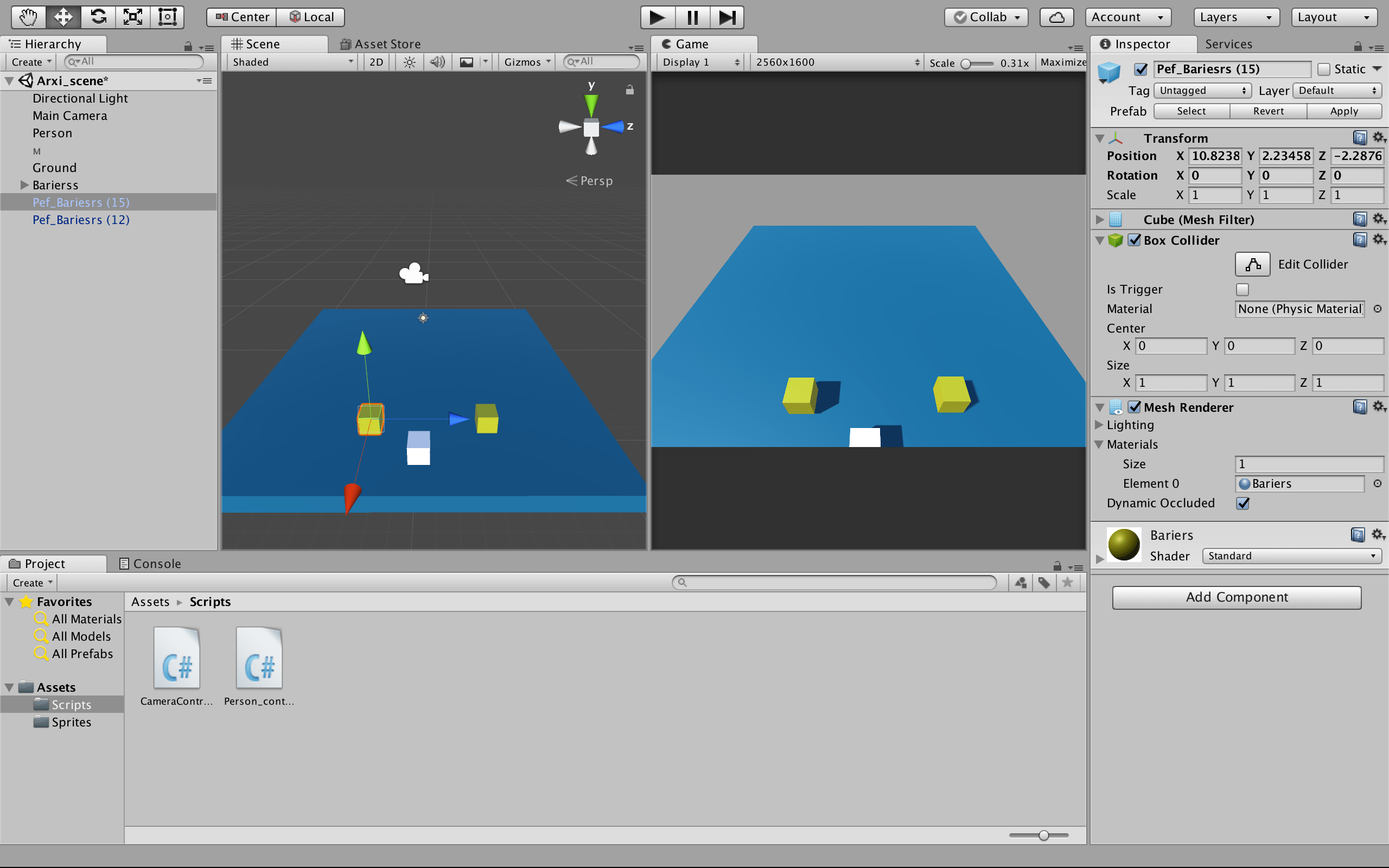
Task: Click the Add Component button
Action: coord(1237,597)
